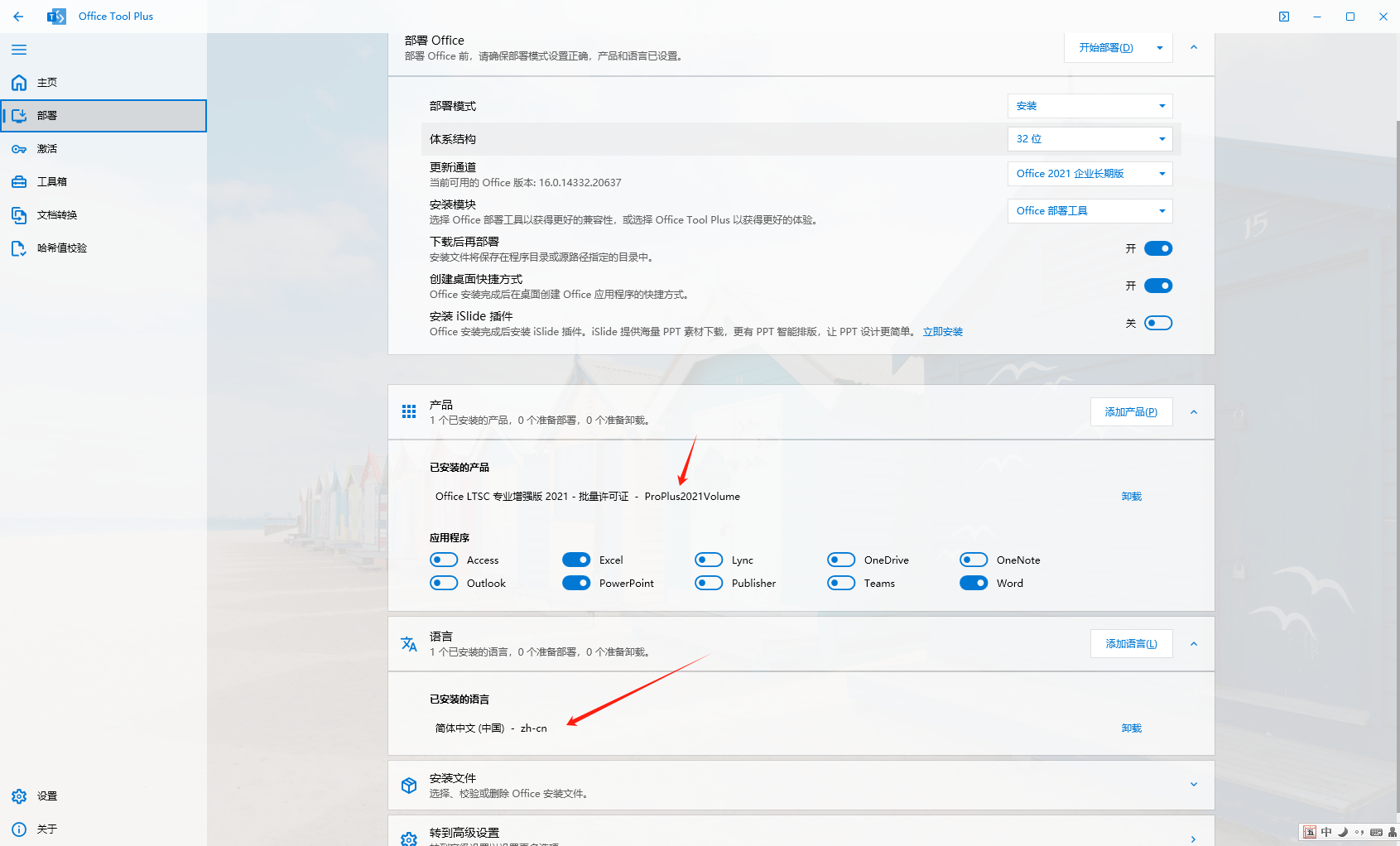Image resolution: width=1400 pixels, height=846 pixels.
Task: Disable the Excel application toggle
Action: 576,560
